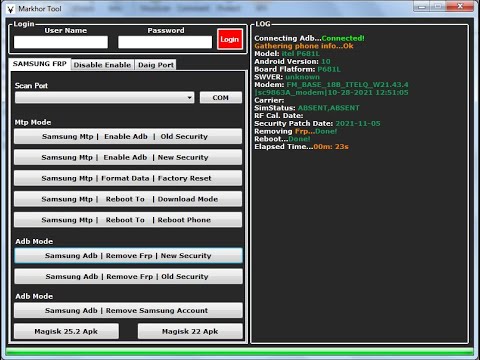Click the 'Reboot...Done!' log line
The width and height of the screenshot is (480, 360).
coord(282,139)
